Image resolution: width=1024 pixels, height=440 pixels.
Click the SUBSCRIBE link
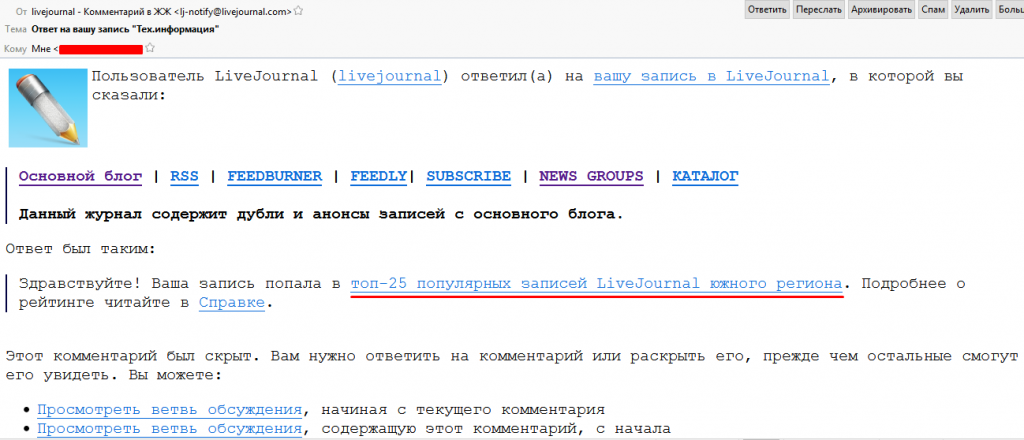(468, 176)
